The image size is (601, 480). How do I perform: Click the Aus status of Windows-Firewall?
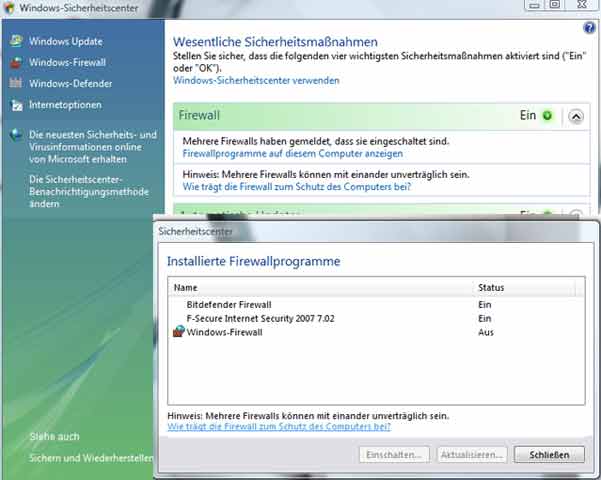point(486,332)
